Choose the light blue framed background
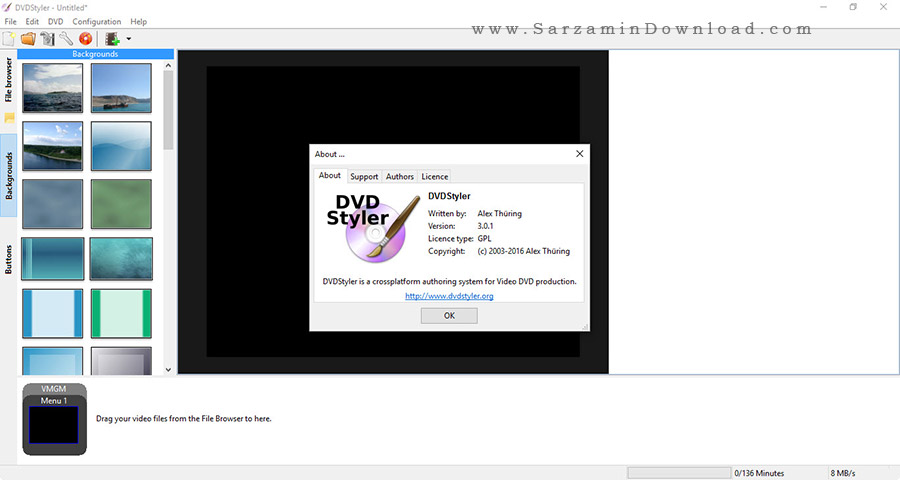 tap(52, 313)
